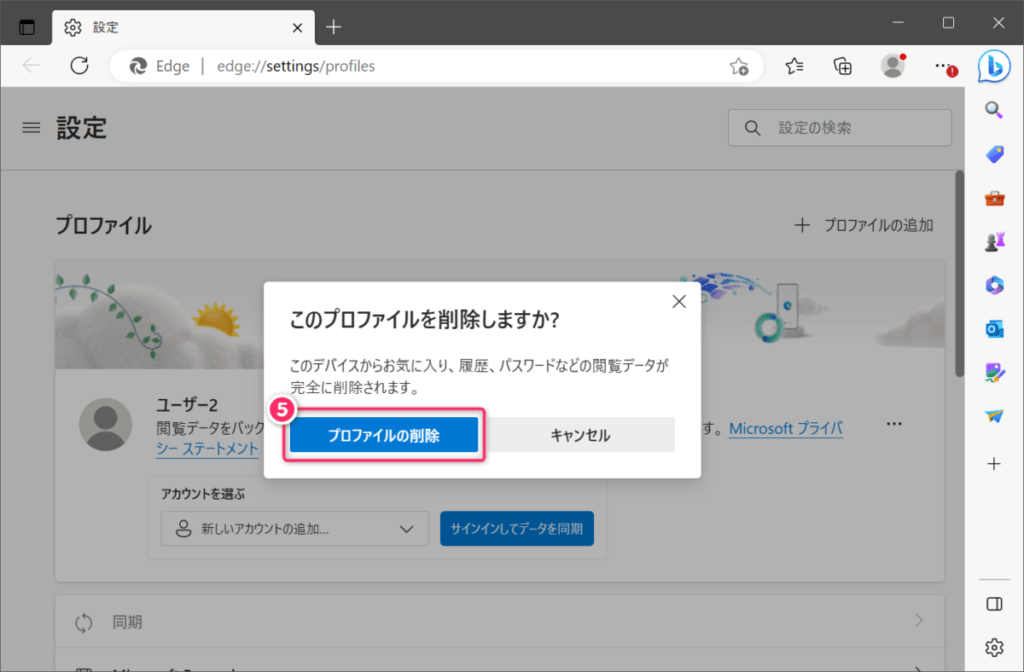The image size is (1024, 672).
Task: Open Collections from the toolbar
Action: [x=842, y=66]
